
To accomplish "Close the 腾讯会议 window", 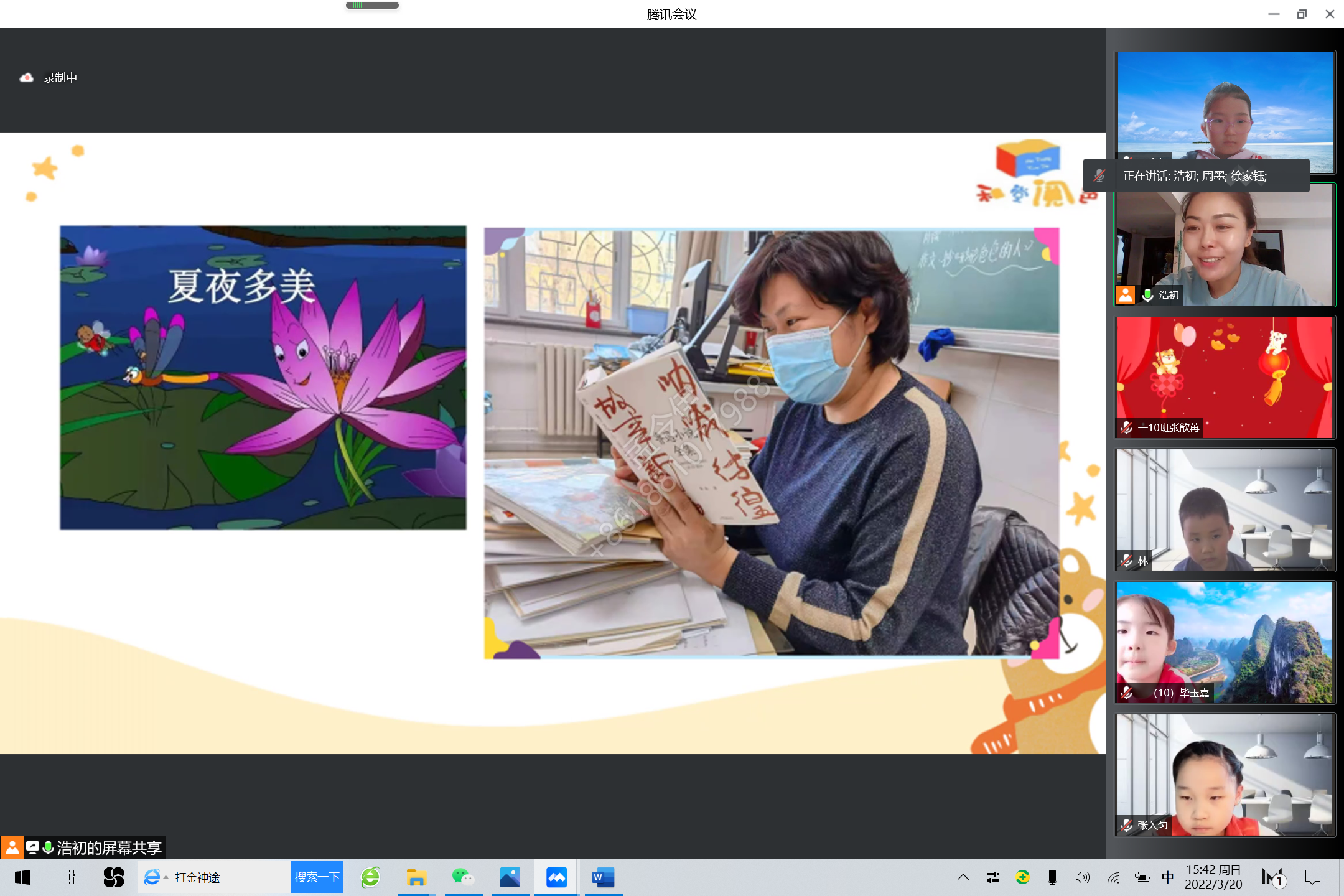I will click(1330, 14).
